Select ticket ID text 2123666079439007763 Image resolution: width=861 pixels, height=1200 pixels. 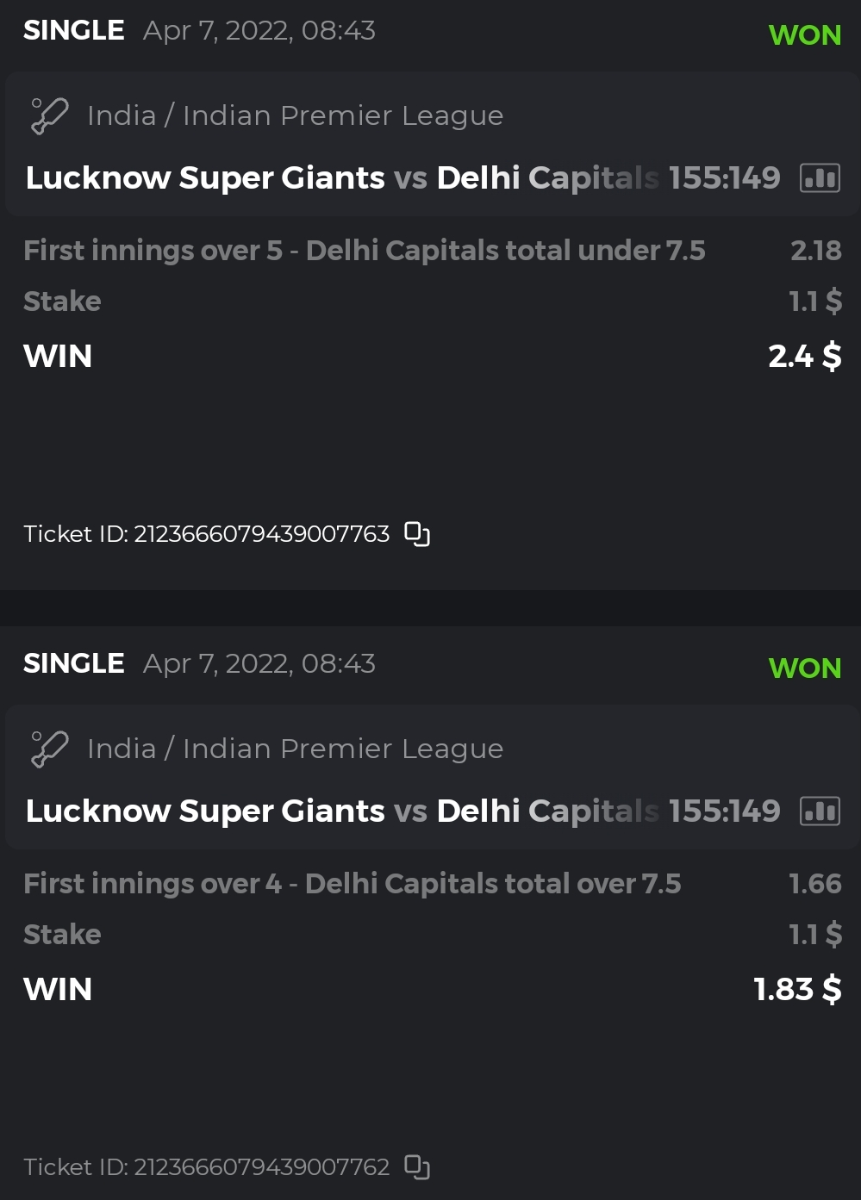click(261, 534)
